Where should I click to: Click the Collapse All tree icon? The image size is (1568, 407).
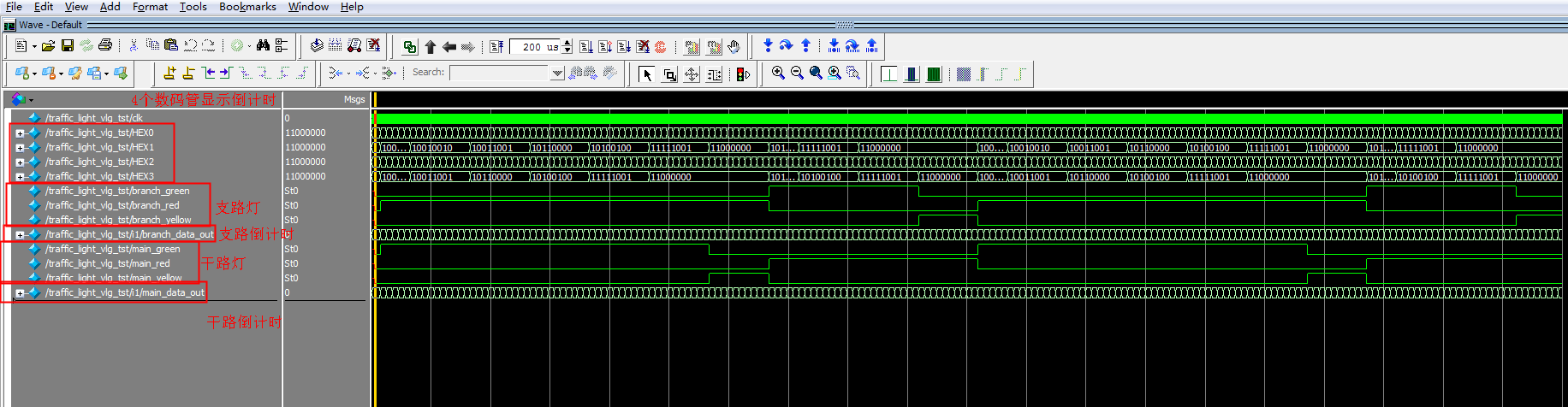click(x=282, y=46)
